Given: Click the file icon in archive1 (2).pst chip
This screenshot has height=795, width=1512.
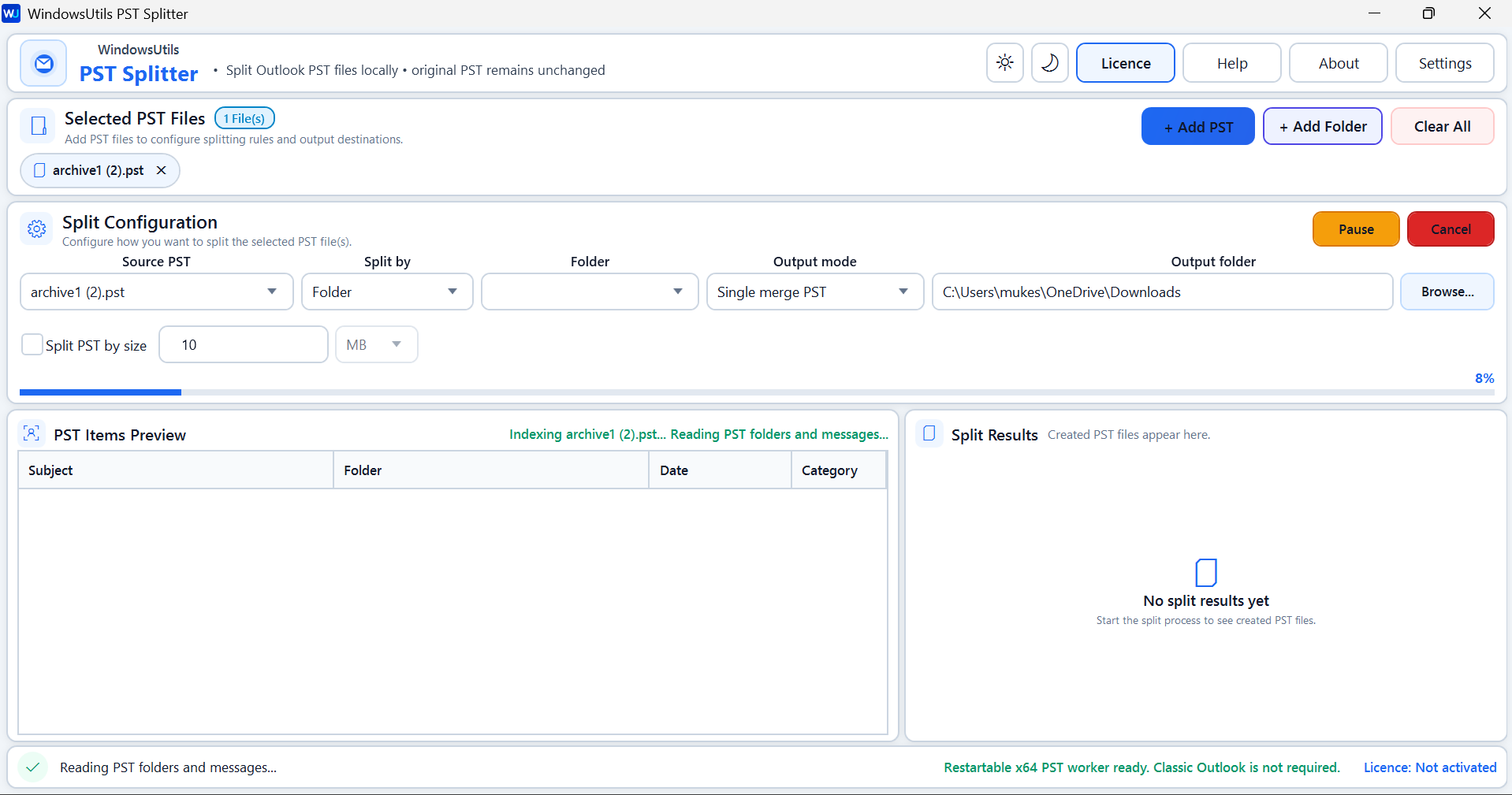Looking at the screenshot, I should (39, 170).
